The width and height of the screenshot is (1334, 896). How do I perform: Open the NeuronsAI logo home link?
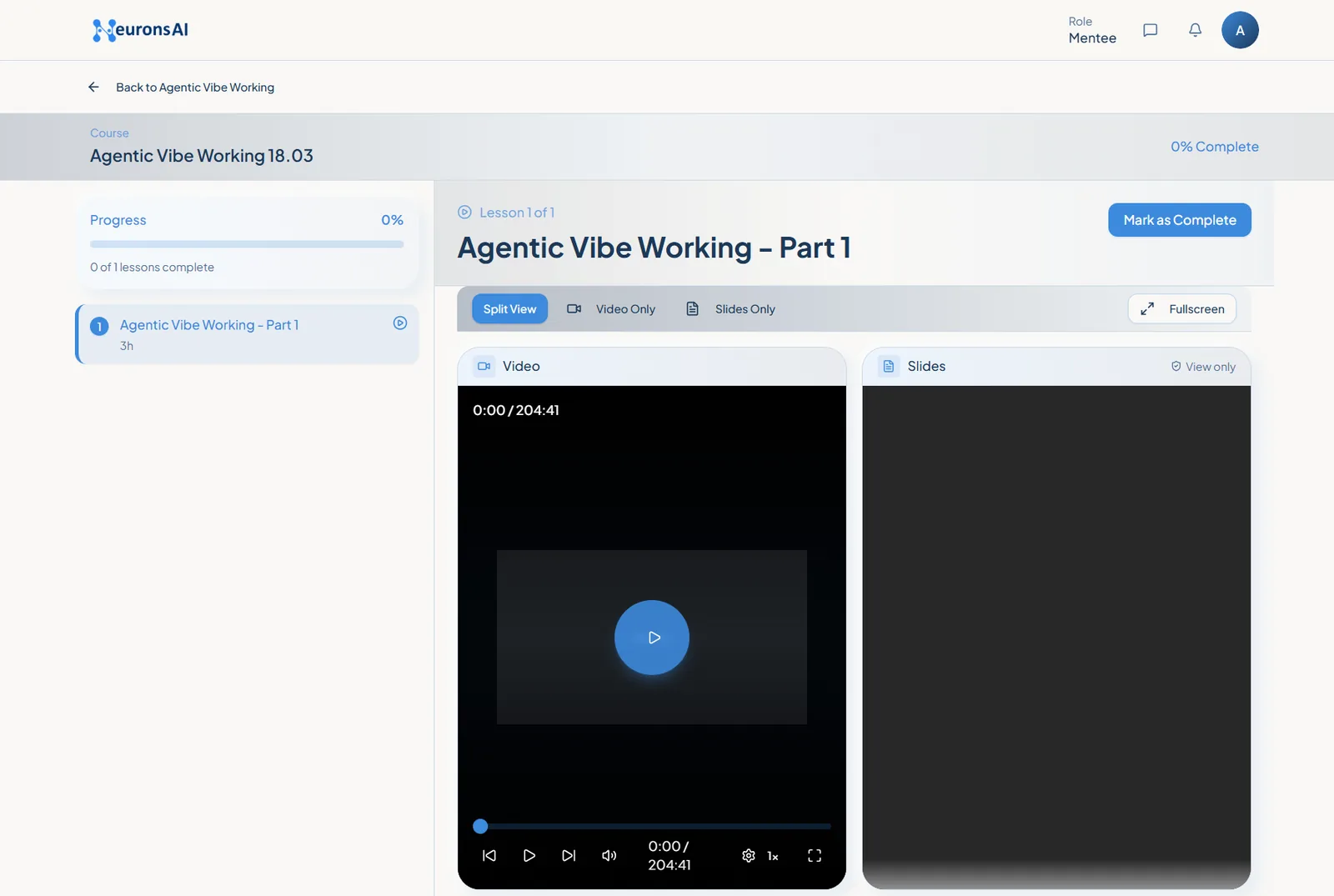(x=140, y=30)
